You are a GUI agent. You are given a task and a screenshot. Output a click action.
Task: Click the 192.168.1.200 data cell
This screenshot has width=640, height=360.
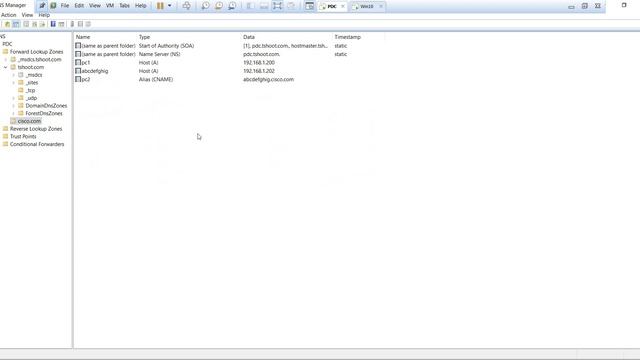point(259,63)
